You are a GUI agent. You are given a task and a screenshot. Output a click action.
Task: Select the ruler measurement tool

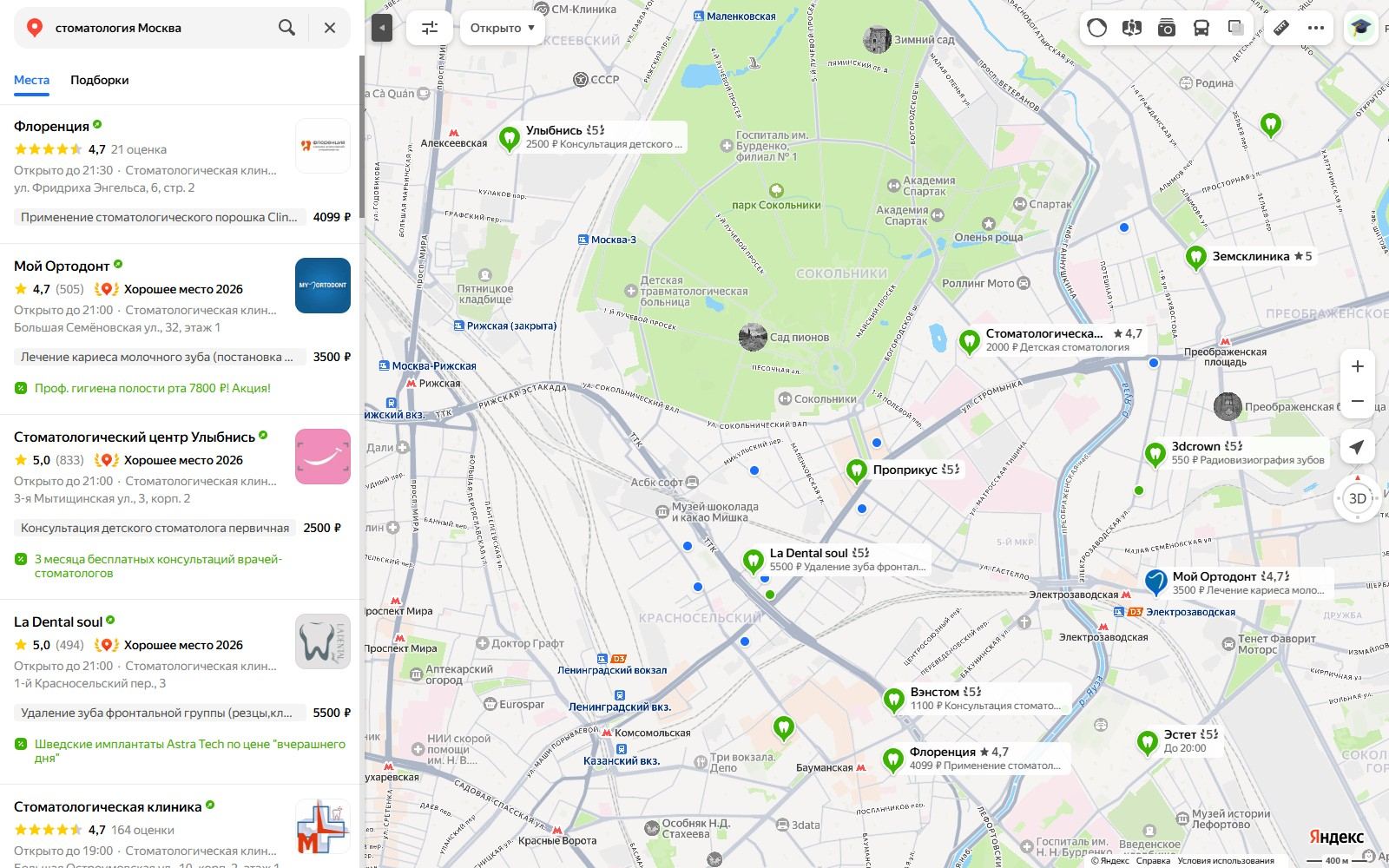(x=1281, y=28)
